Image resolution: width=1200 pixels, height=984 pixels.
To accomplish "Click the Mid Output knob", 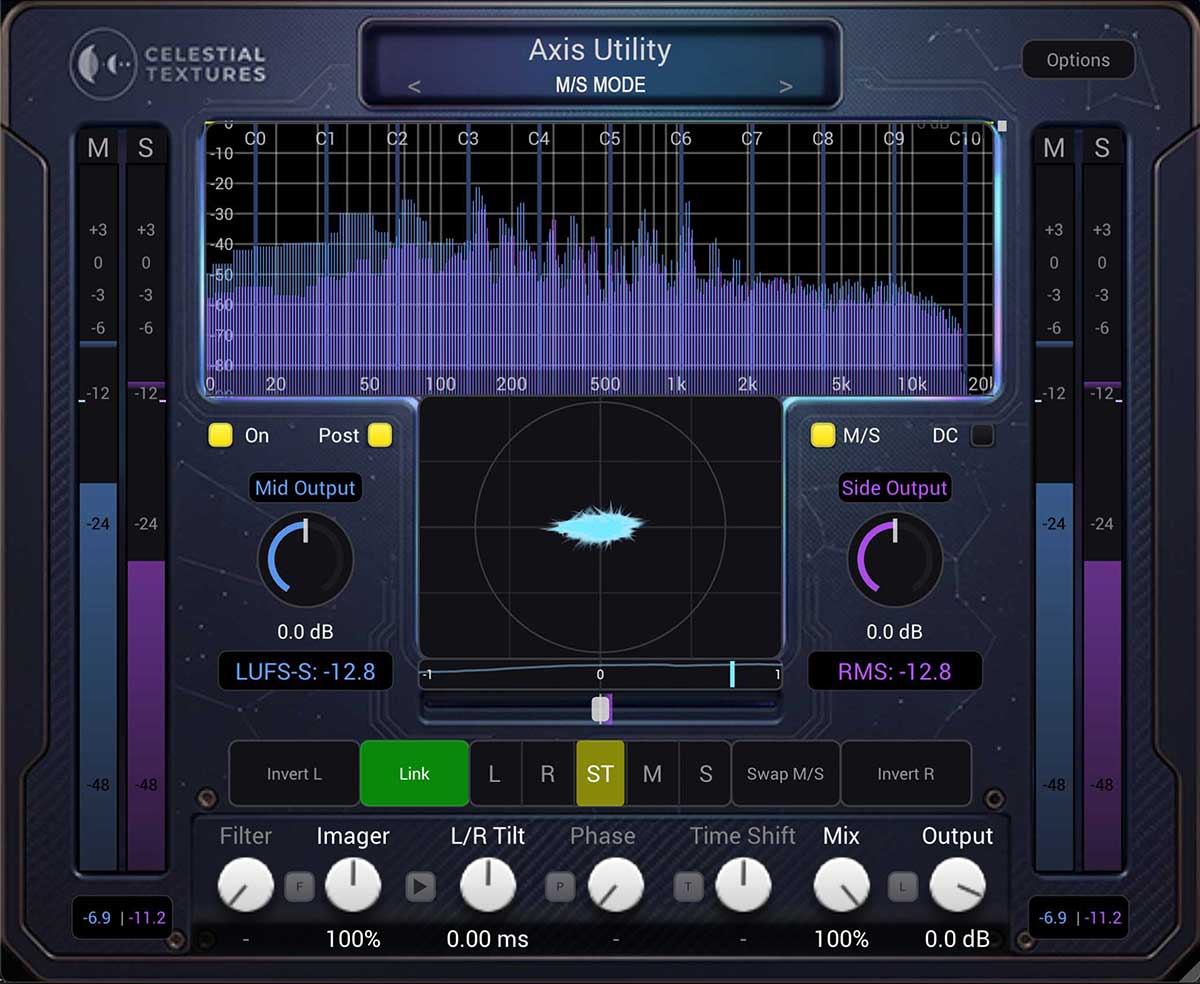I will [x=305, y=560].
